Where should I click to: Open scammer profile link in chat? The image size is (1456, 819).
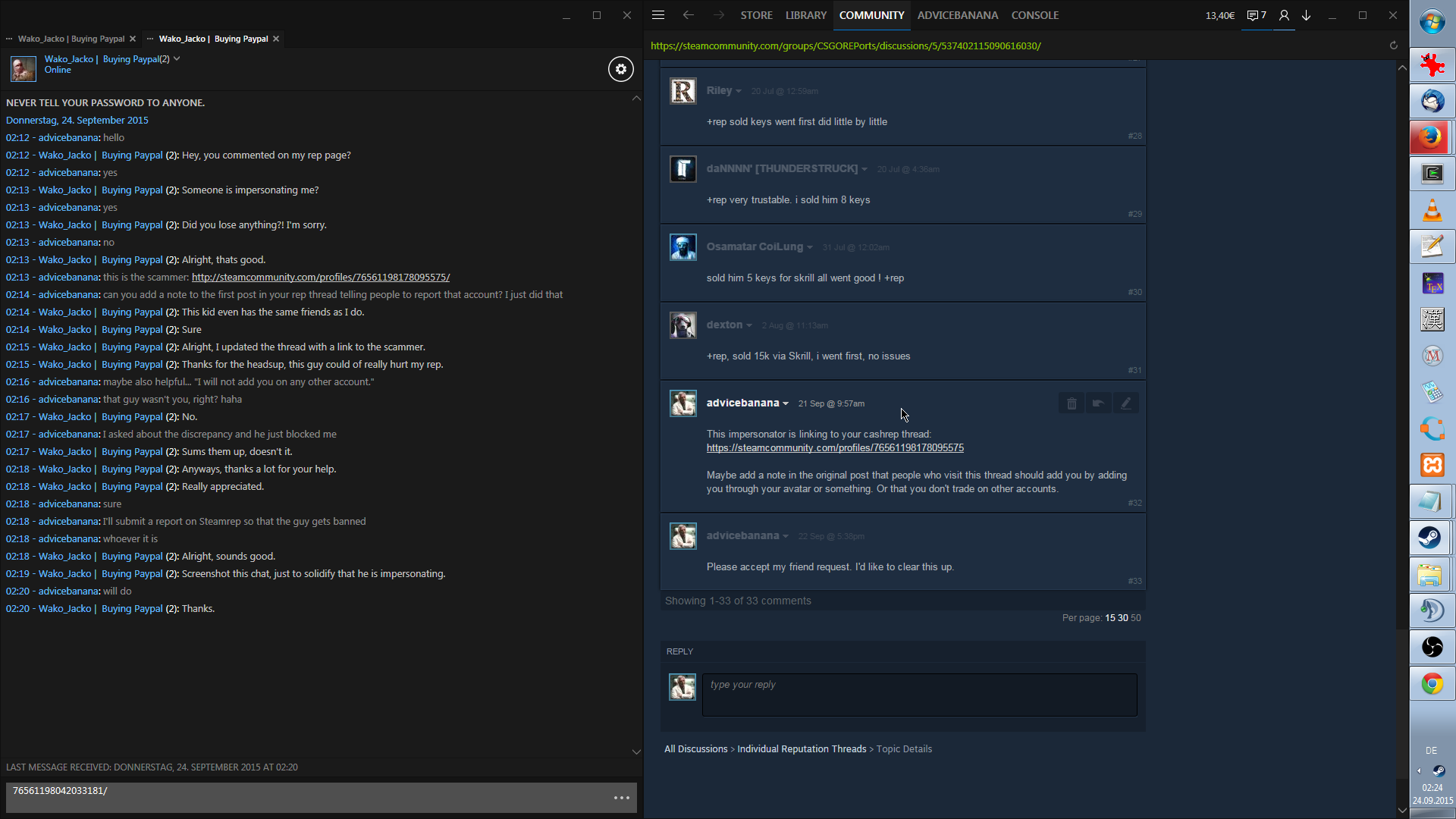(320, 278)
